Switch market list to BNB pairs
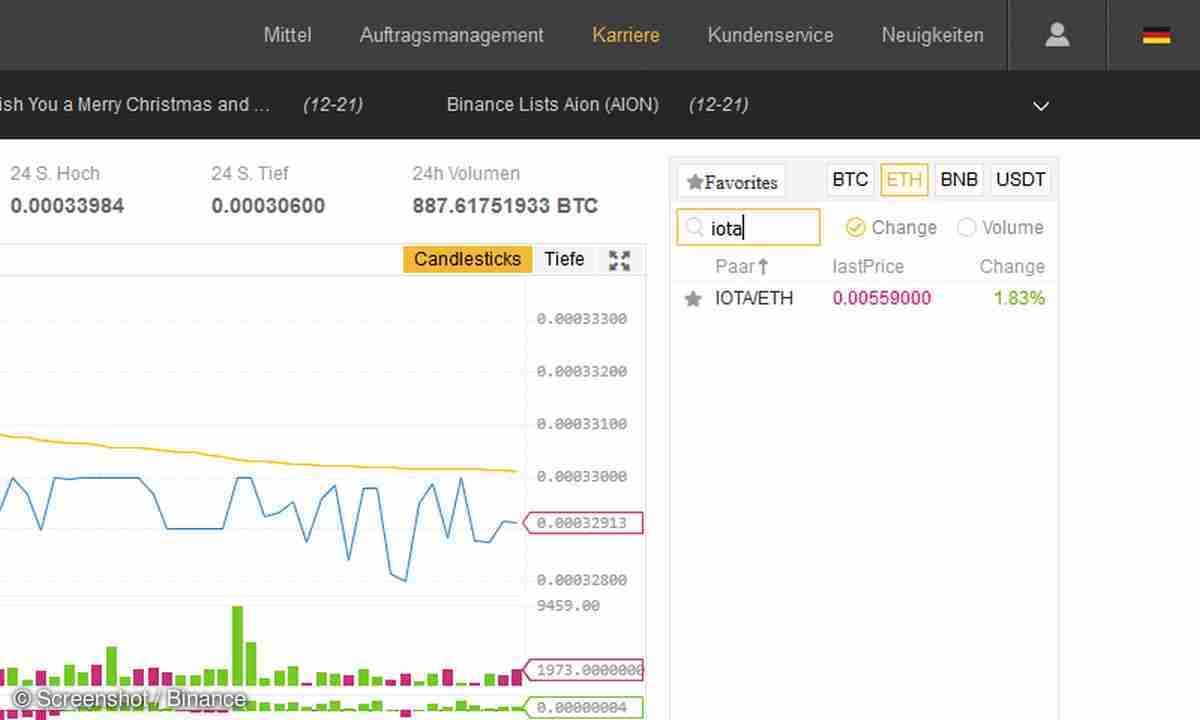This screenshot has width=1200, height=720. point(958,179)
